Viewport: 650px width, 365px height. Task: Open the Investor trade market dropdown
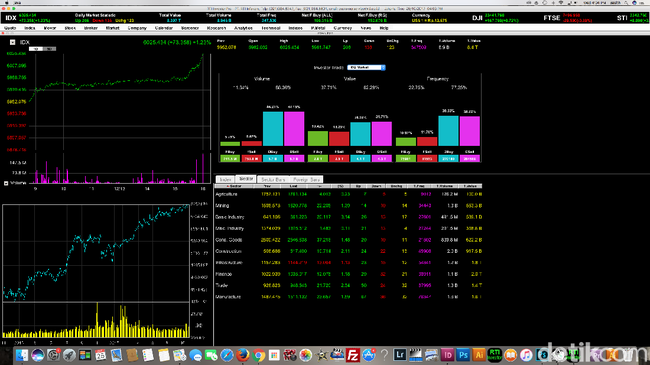point(366,67)
